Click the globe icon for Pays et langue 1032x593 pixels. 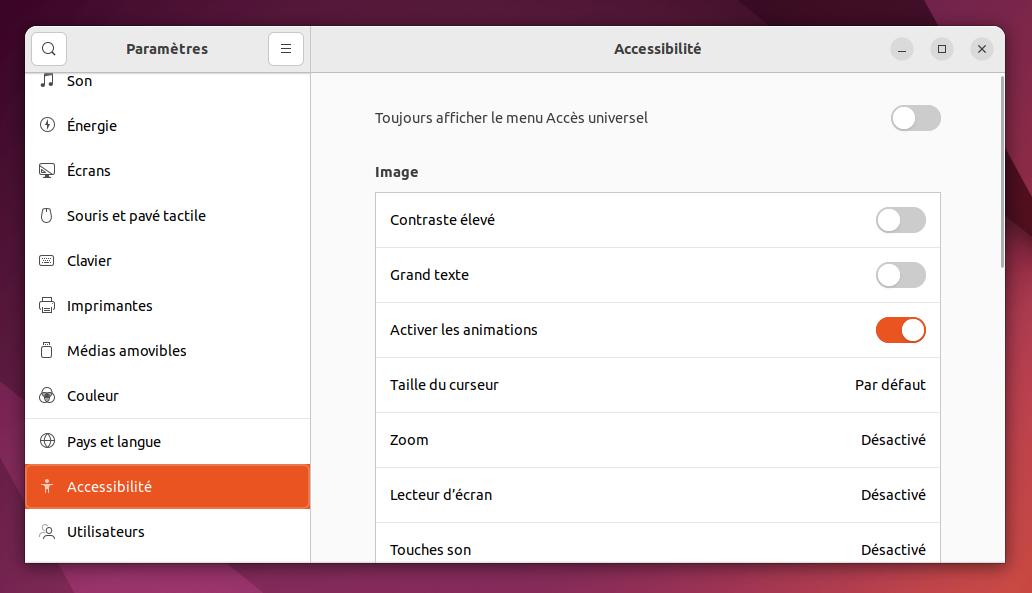[x=47, y=441]
